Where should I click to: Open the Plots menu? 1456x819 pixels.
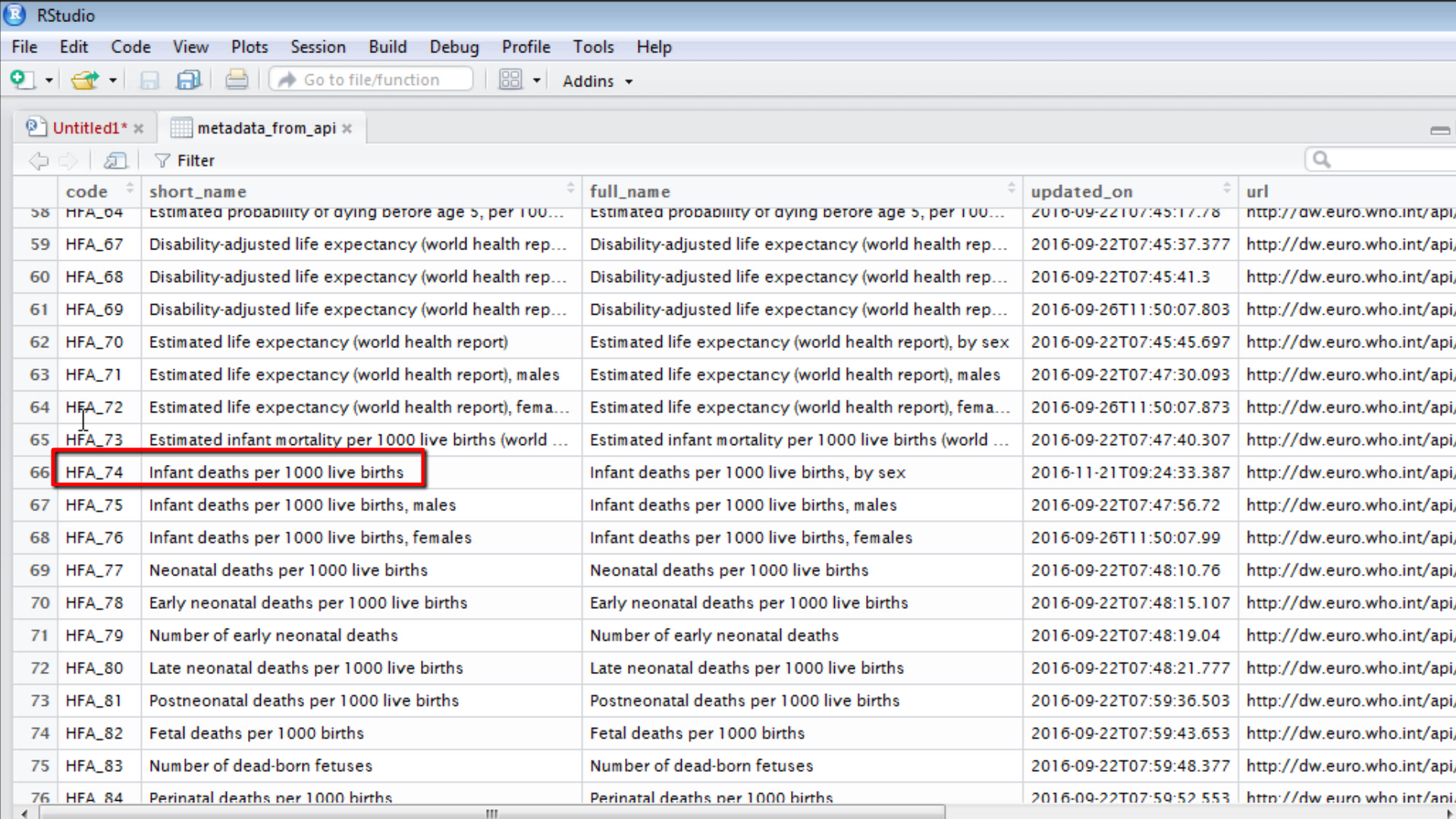pos(249,47)
